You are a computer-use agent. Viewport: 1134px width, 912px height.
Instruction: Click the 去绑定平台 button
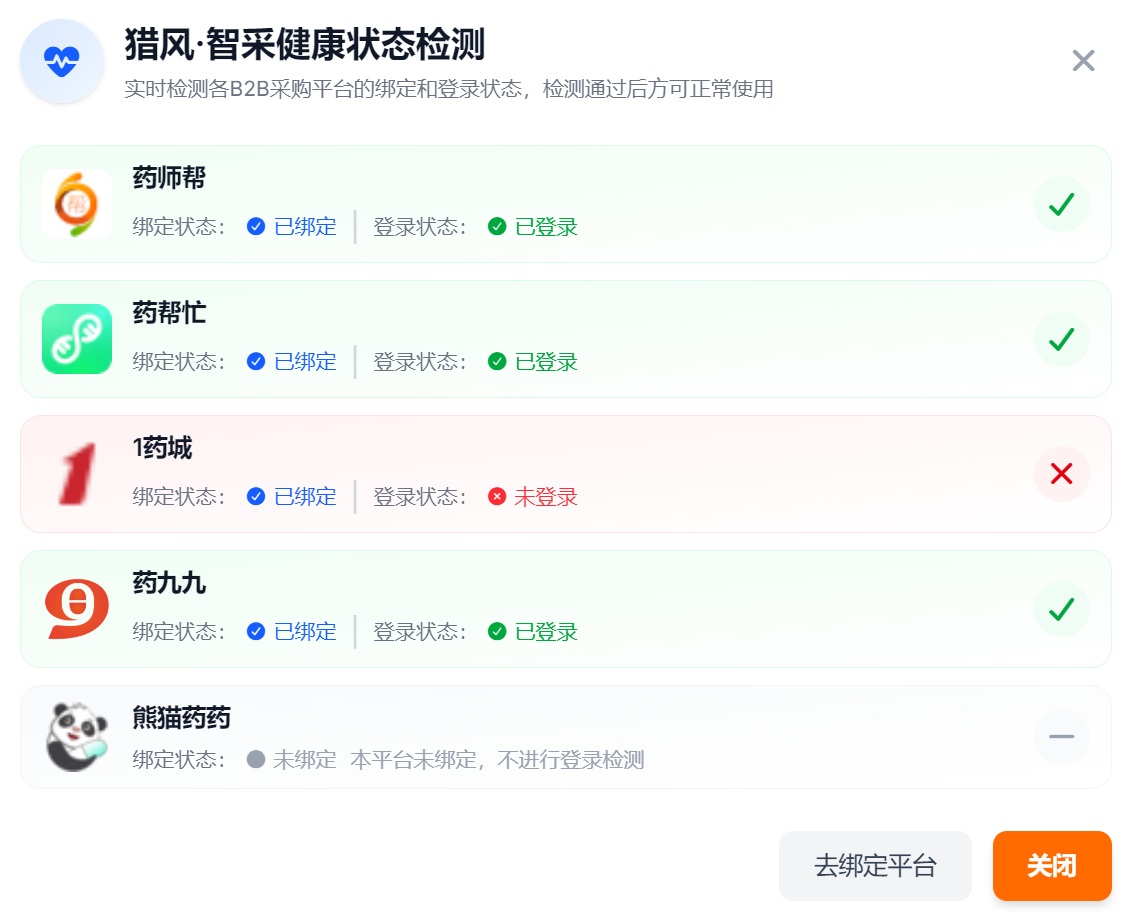pyautogui.click(x=875, y=866)
